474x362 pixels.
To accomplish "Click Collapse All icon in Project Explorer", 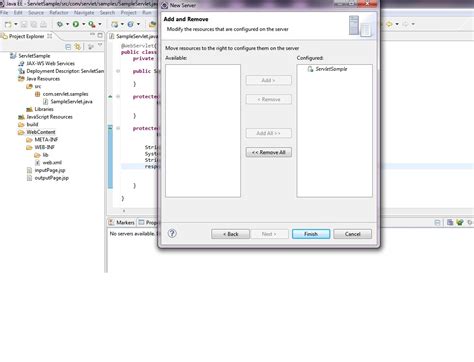I will point(68,47).
